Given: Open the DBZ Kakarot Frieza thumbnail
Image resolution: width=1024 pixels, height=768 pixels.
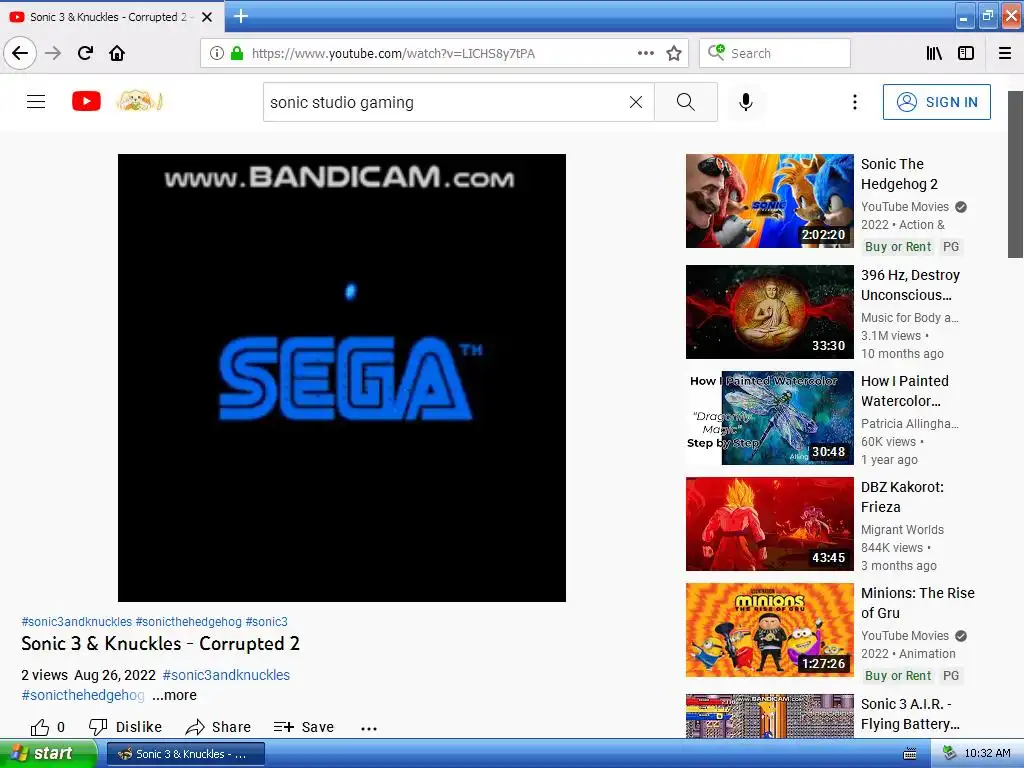Looking at the screenshot, I should 769,524.
